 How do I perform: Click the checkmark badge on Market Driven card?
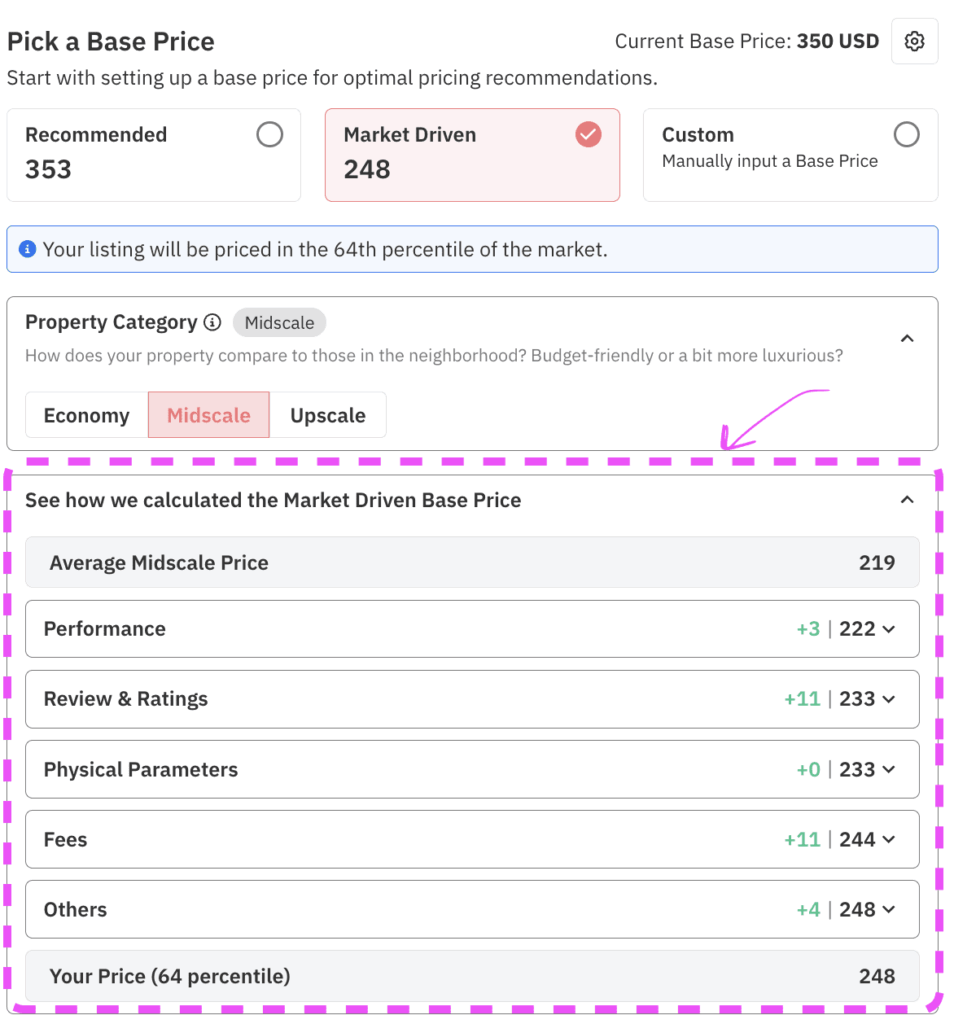point(588,134)
